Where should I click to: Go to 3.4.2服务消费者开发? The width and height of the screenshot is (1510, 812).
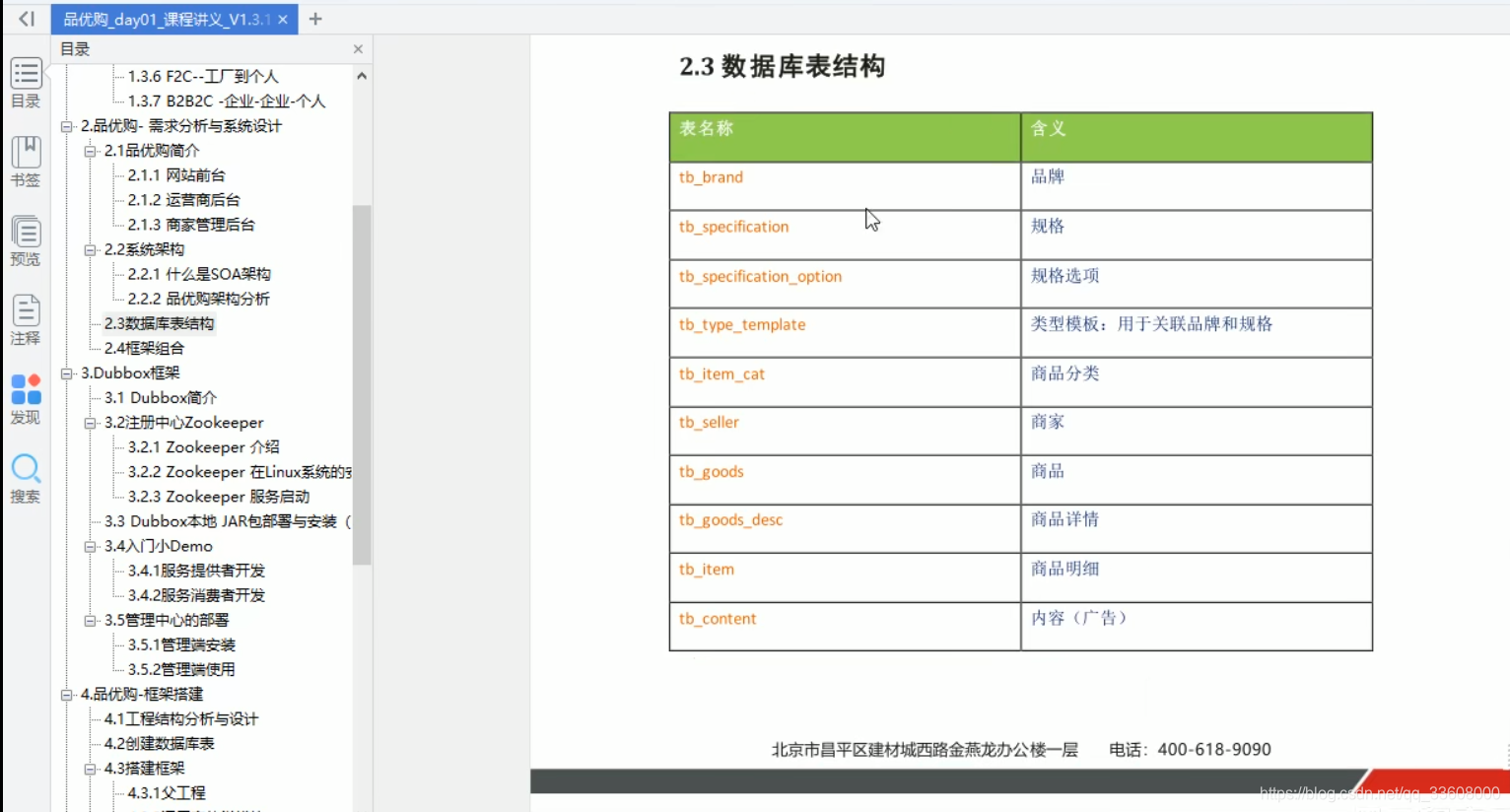tap(196, 595)
